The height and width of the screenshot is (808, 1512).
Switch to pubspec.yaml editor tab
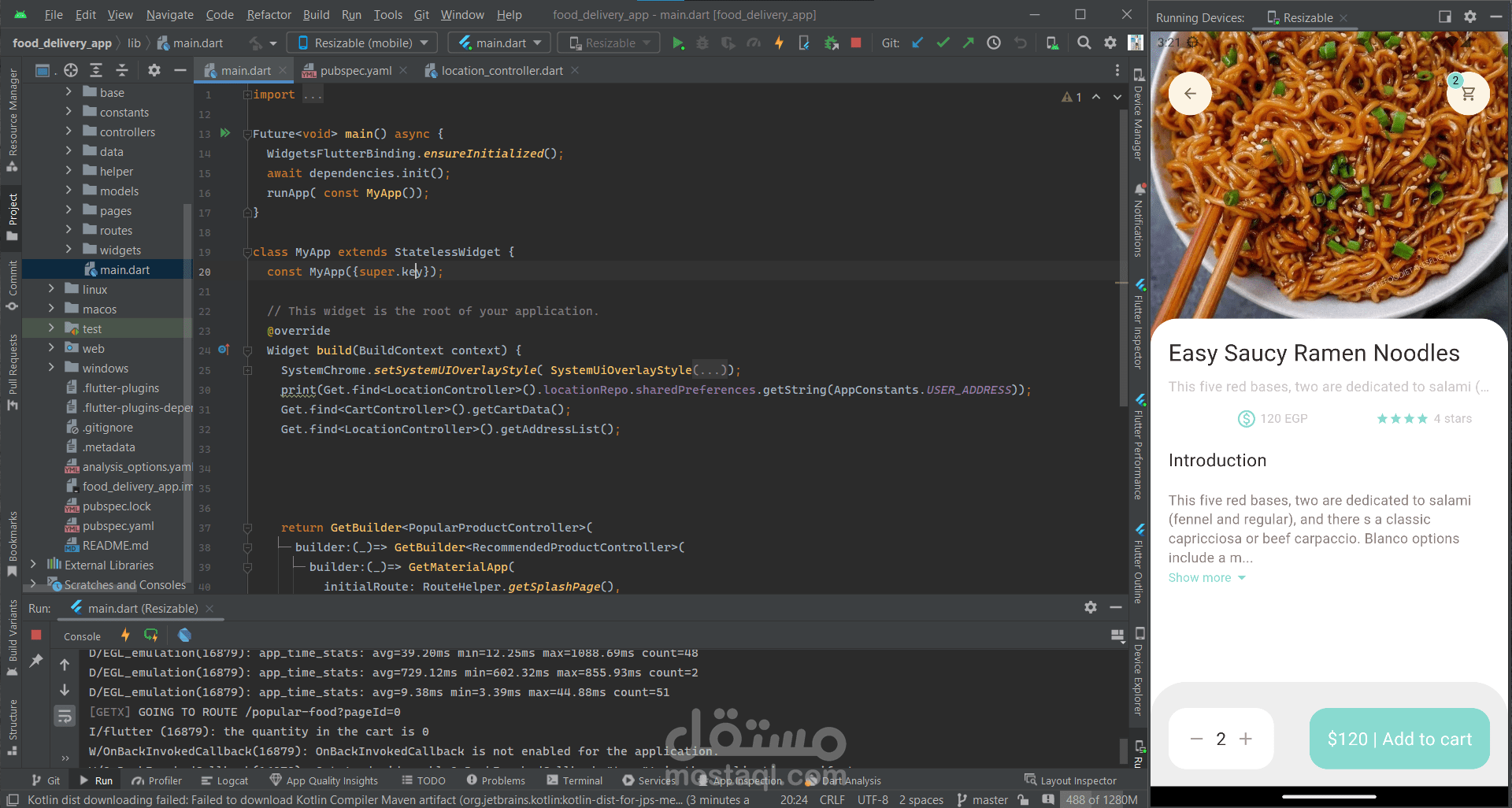tap(355, 71)
